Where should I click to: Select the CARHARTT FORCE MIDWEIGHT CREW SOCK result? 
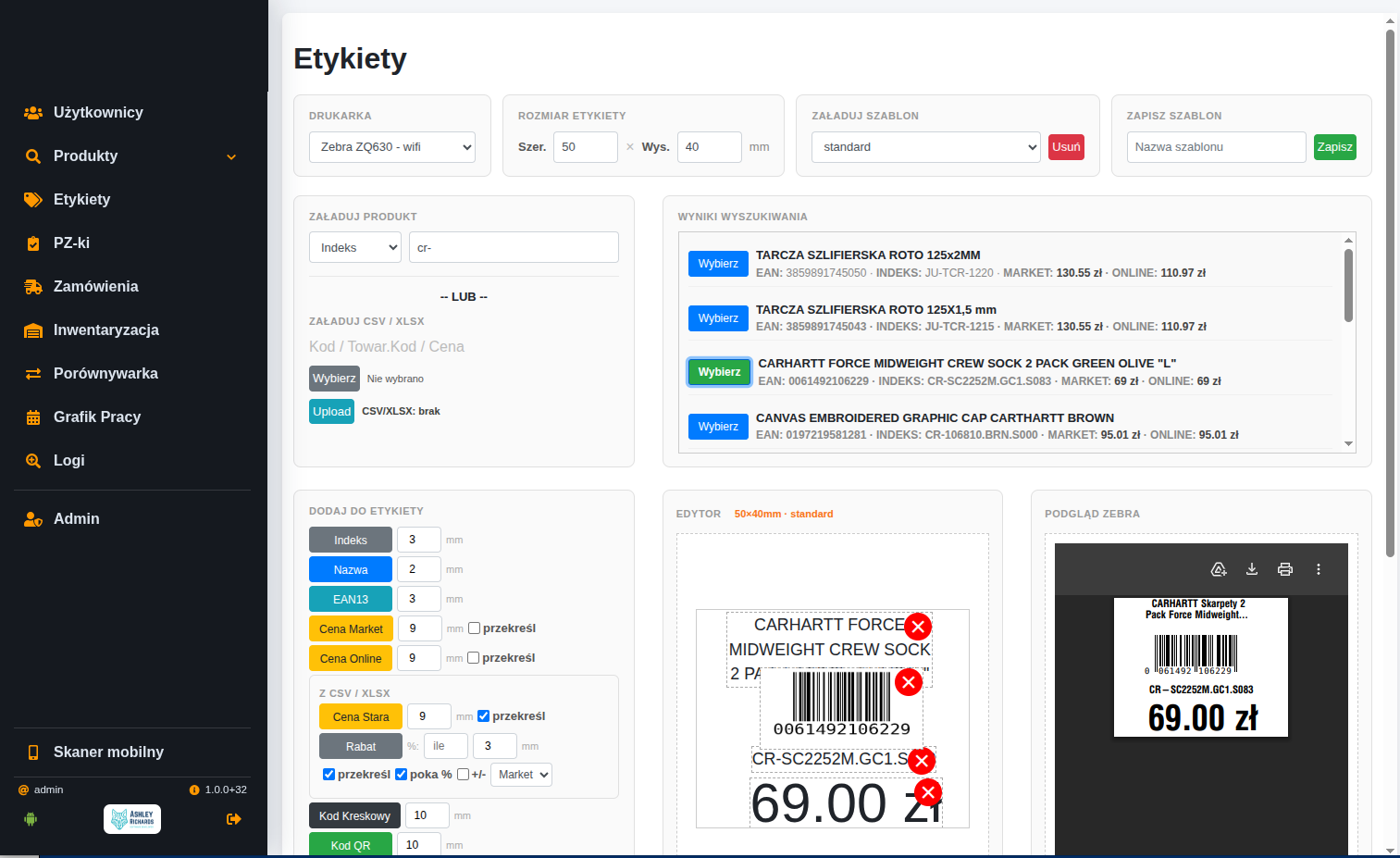(719, 372)
